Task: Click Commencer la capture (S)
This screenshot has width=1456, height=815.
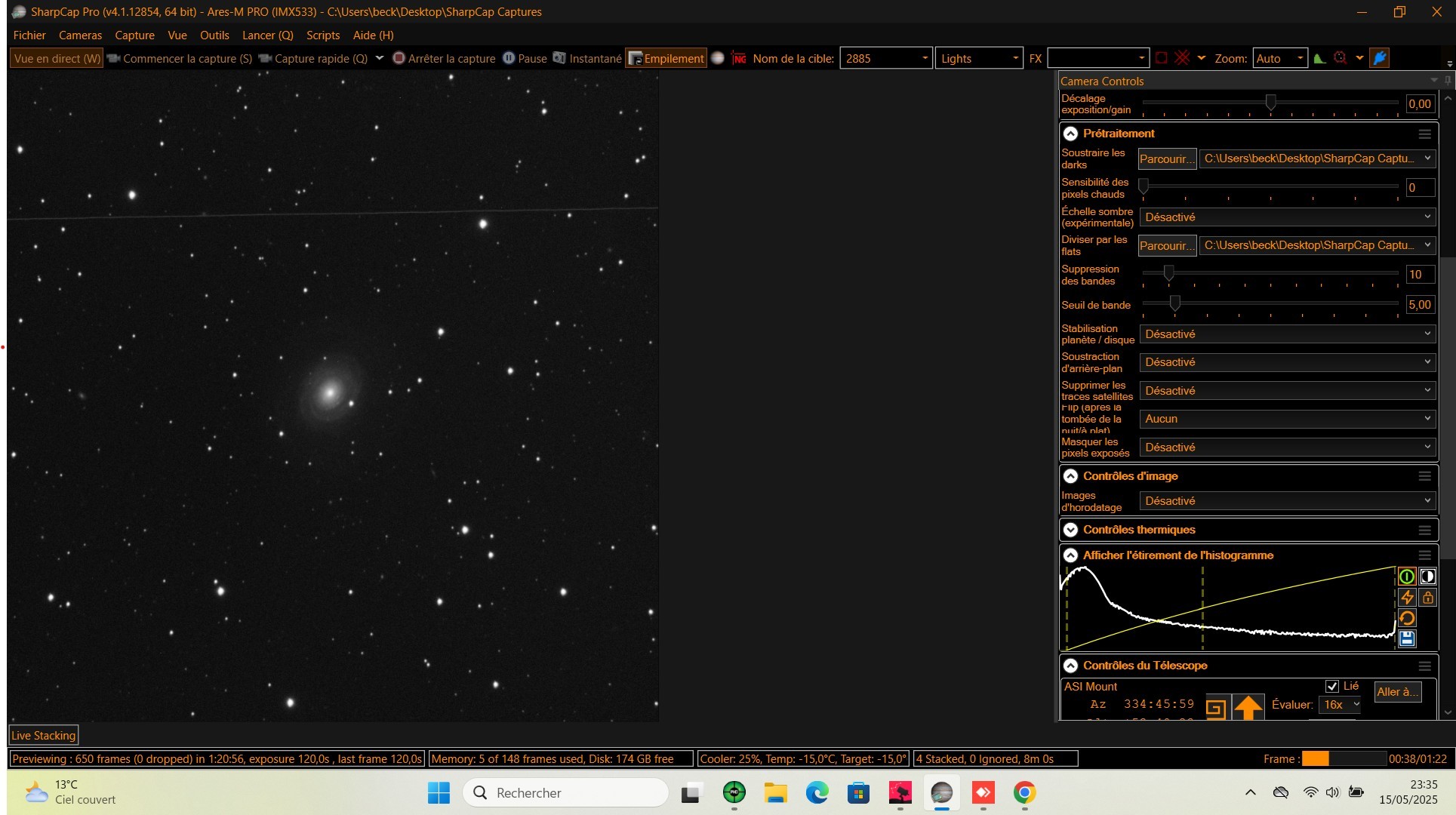Action: point(180,58)
